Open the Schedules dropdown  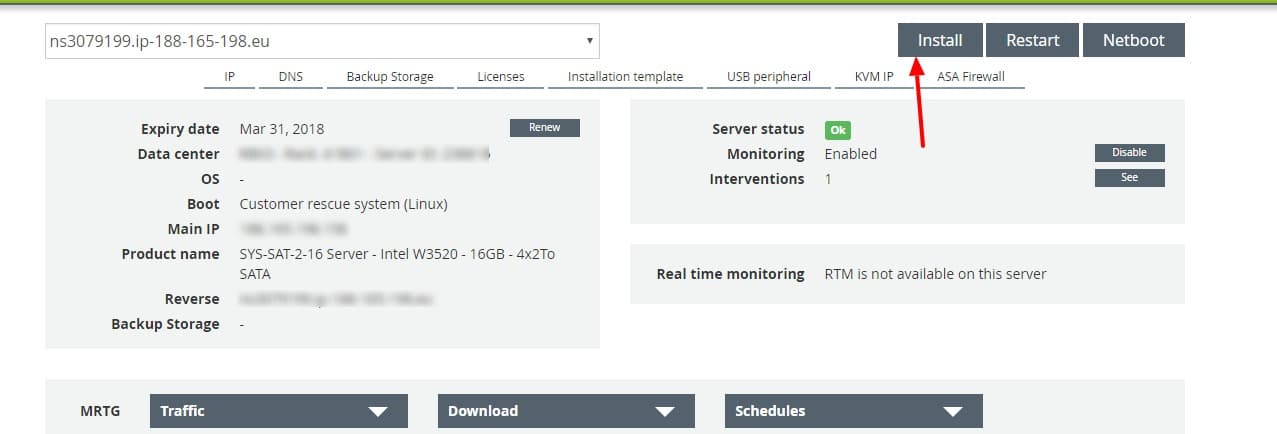point(852,411)
